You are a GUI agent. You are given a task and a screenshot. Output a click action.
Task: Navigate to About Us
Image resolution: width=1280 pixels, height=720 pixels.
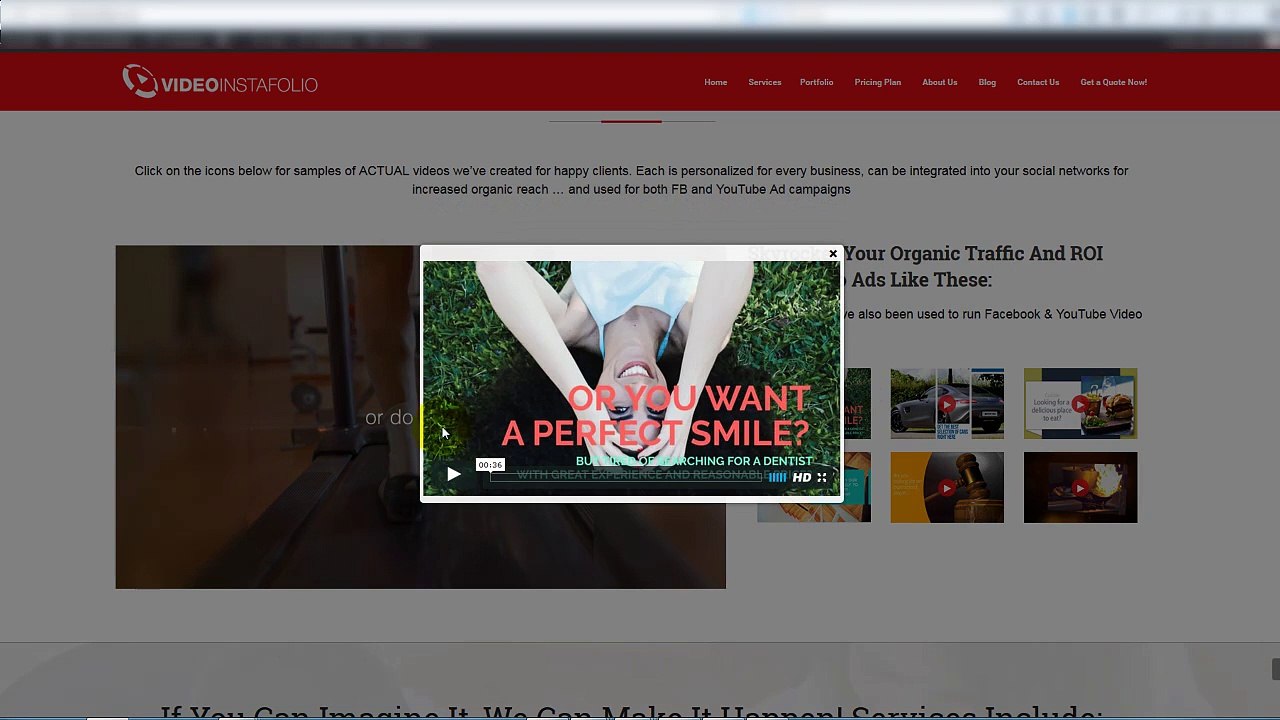coord(940,82)
